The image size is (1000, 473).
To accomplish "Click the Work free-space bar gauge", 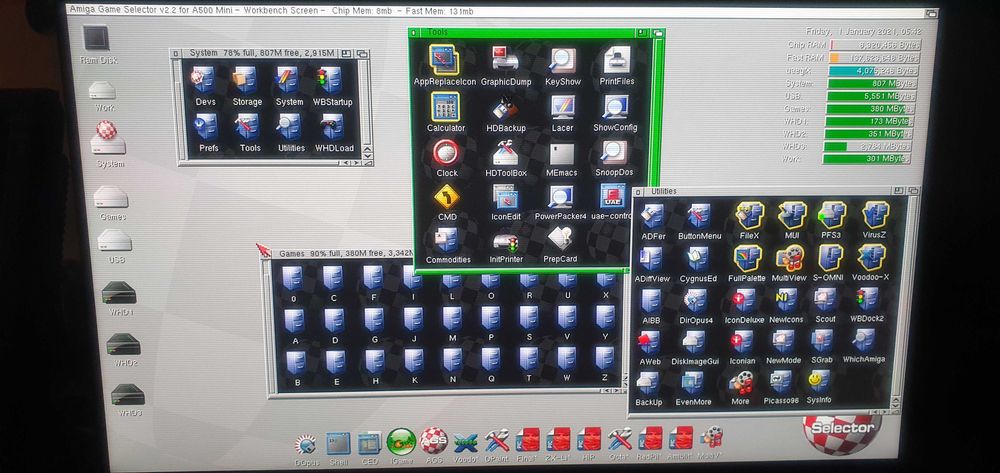I will click(867, 159).
